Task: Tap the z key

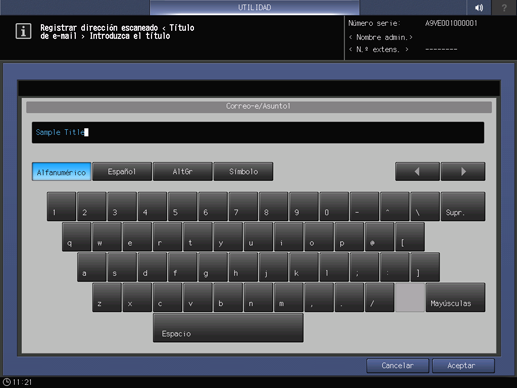Action: pyautogui.click(x=107, y=297)
